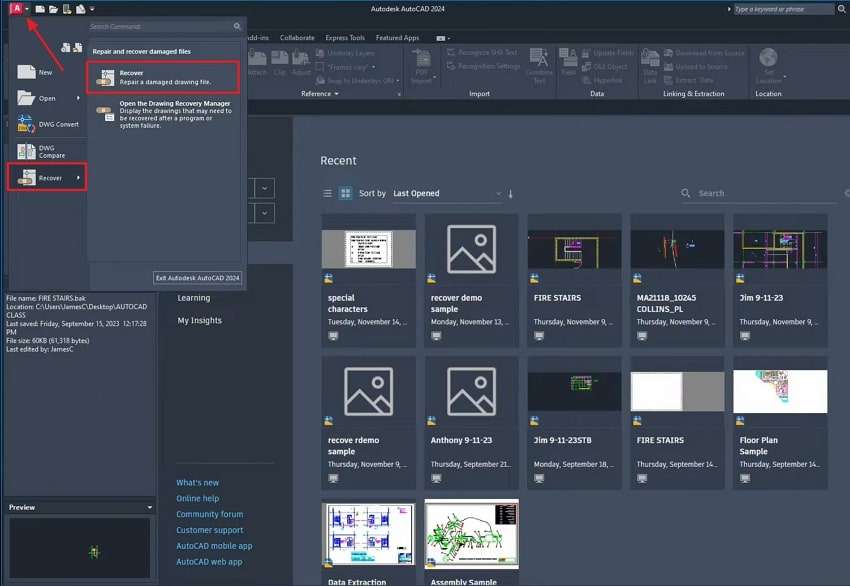Click Extract Data in Linking & Extraction
Screen dimensions: 850x586
point(689,80)
